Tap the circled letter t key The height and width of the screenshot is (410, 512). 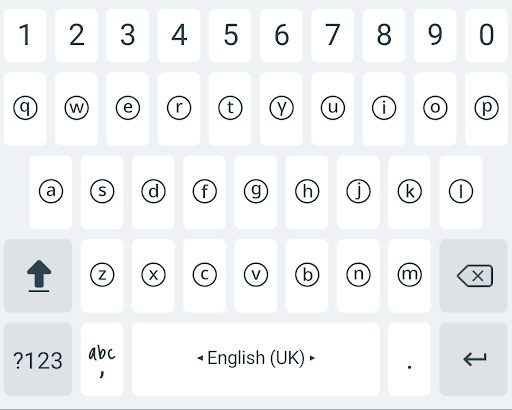point(230,109)
